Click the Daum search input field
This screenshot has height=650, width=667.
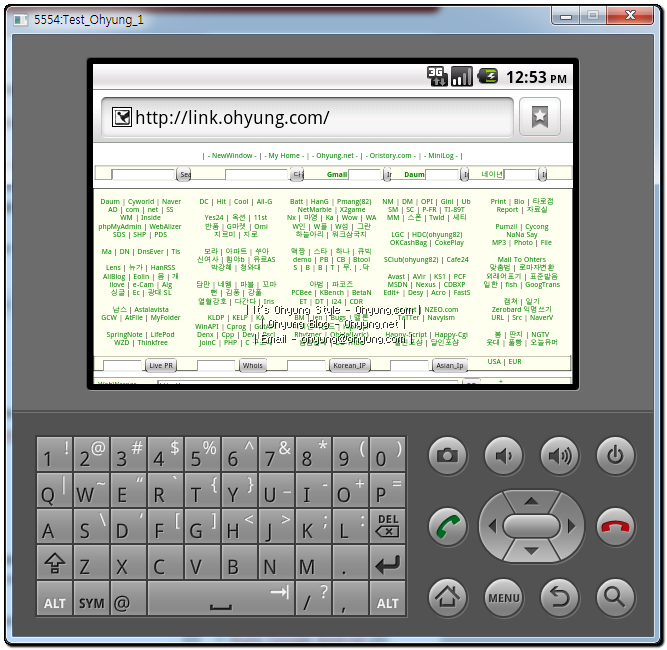click(442, 174)
